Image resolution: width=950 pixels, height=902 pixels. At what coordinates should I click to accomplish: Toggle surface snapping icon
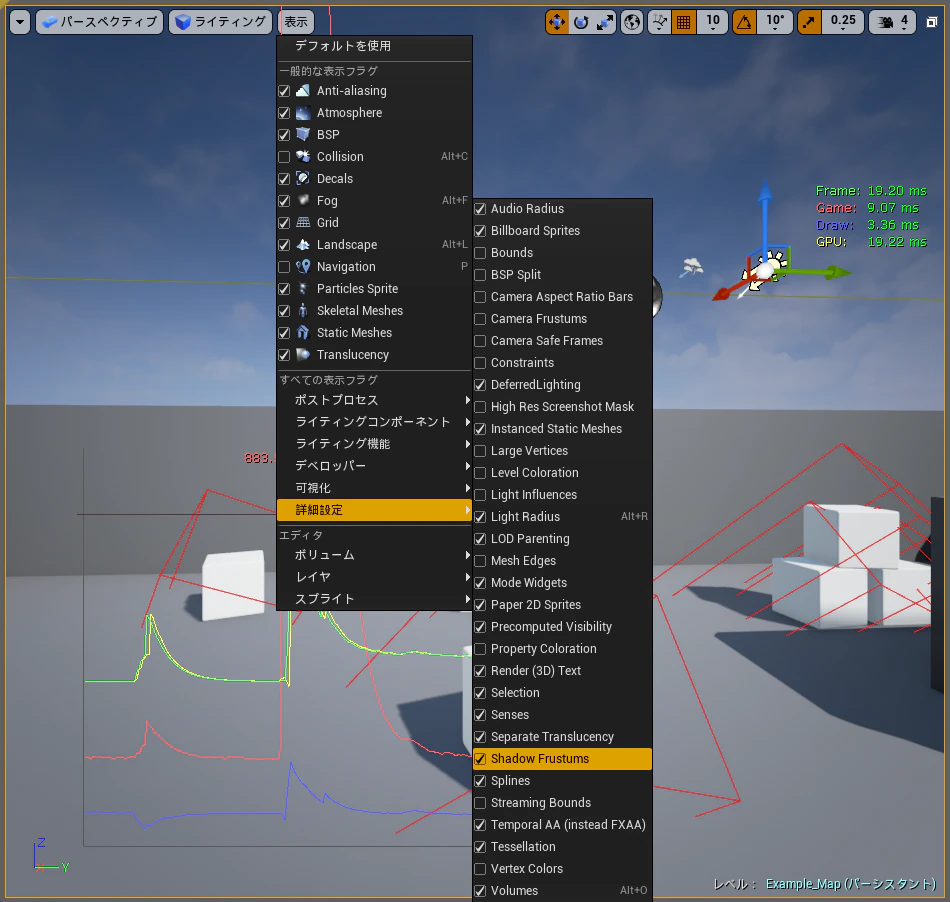[660, 22]
